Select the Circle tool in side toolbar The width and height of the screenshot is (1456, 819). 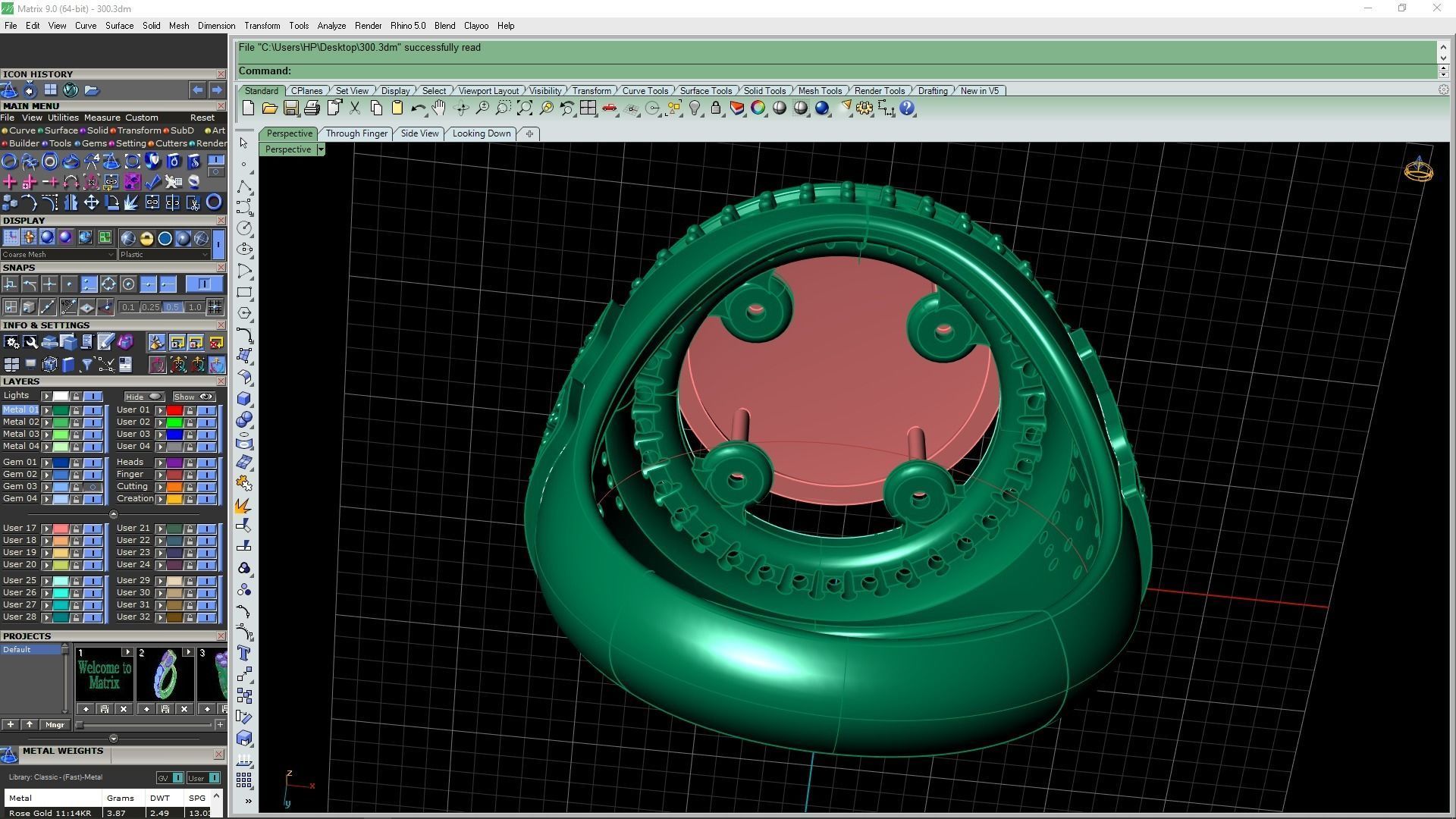coord(244,228)
